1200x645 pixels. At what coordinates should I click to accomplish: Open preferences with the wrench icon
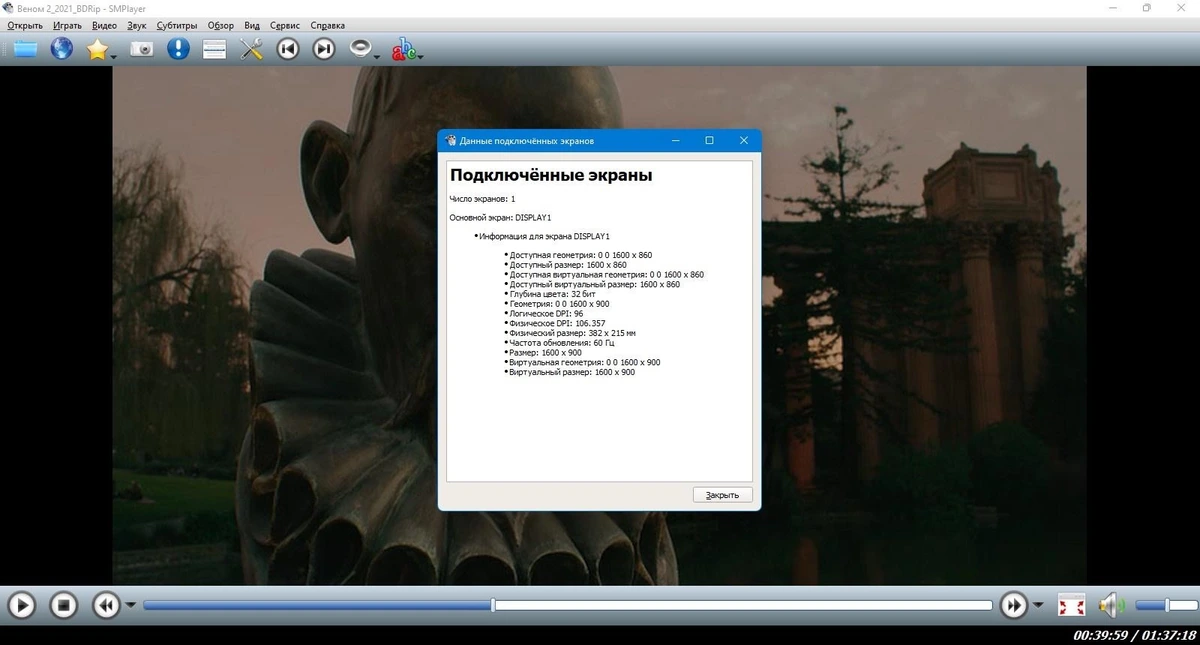251,48
